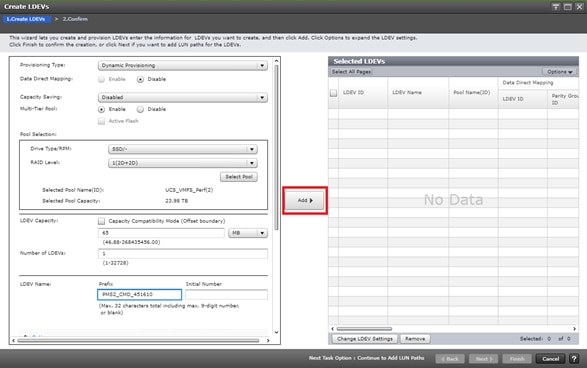
Task: Click the Pool Name(ID) column header
Action: (x=472, y=92)
